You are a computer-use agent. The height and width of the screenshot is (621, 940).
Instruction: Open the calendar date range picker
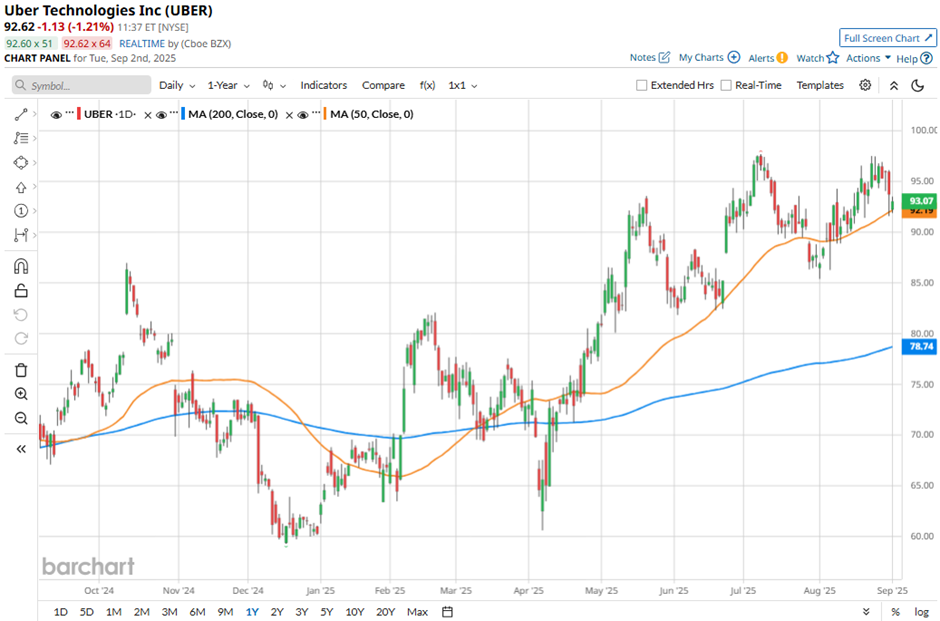[x=447, y=611]
